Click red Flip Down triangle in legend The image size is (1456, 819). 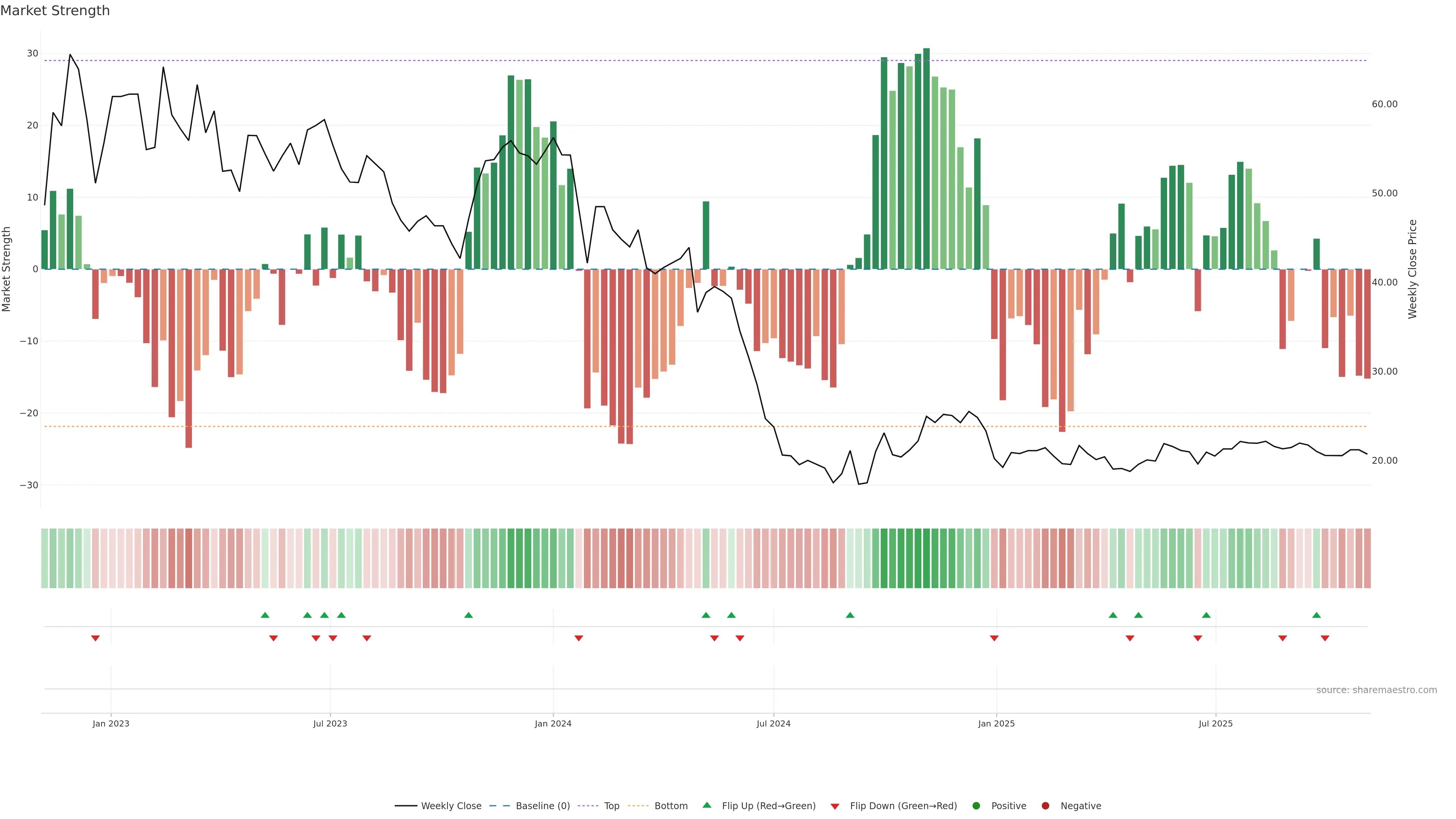coord(835,806)
